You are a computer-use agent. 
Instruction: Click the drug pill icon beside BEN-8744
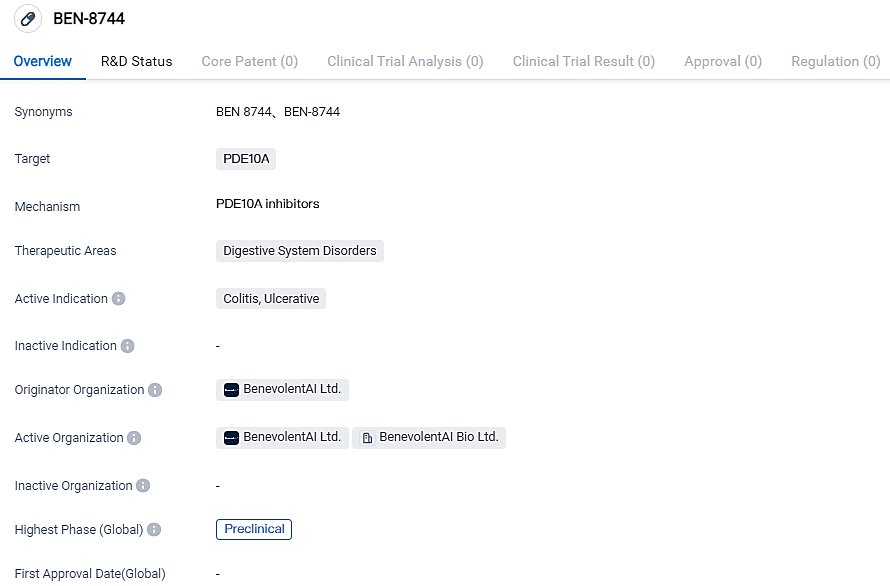(x=28, y=19)
